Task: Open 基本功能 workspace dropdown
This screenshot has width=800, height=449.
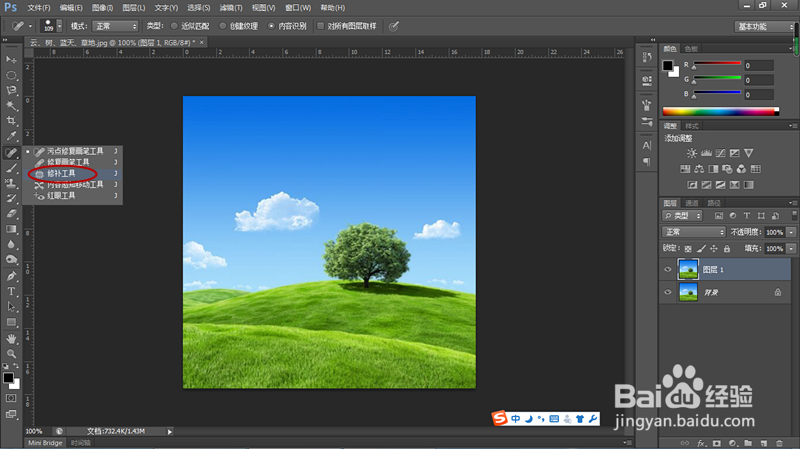Action: pos(764,27)
